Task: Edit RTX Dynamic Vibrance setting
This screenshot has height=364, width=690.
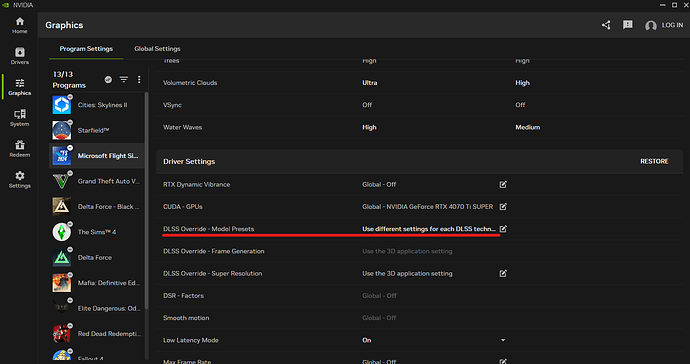Action: 503,184
